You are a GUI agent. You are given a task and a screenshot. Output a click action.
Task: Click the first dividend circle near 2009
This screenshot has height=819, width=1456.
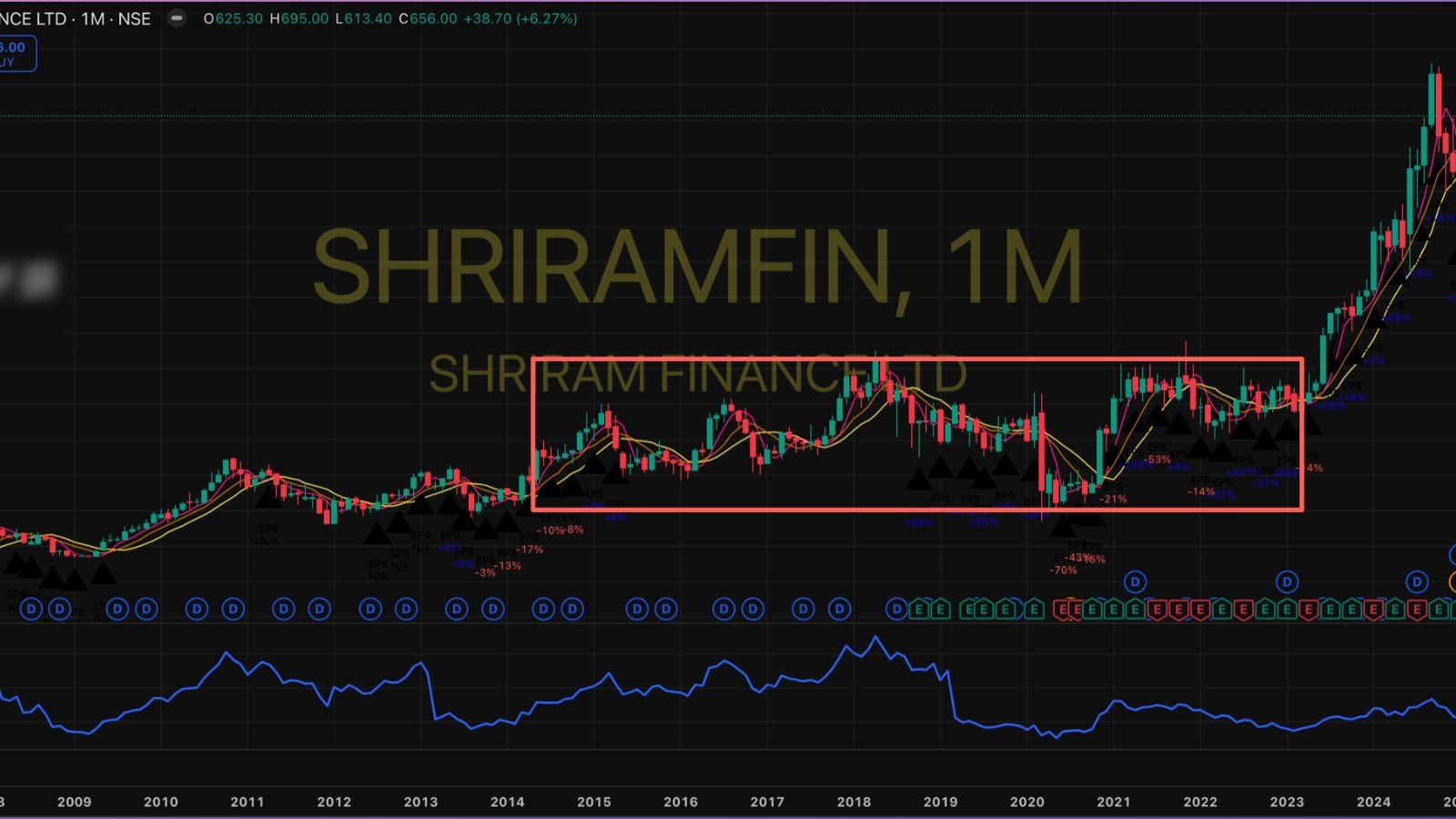pos(32,609)
